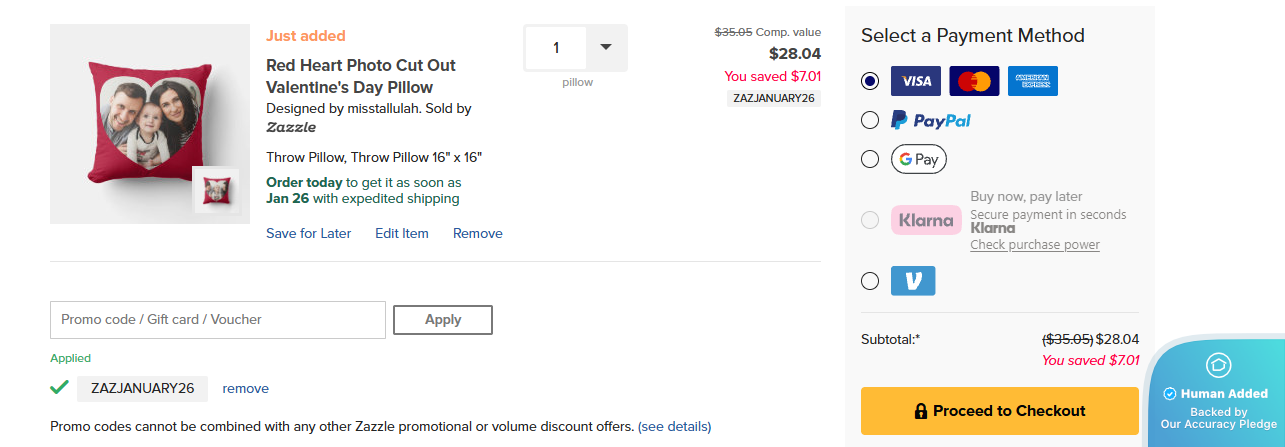1285x447 pixels.
Task: Open the small pillow preview thumbnail
Action: tap(215, 190)
